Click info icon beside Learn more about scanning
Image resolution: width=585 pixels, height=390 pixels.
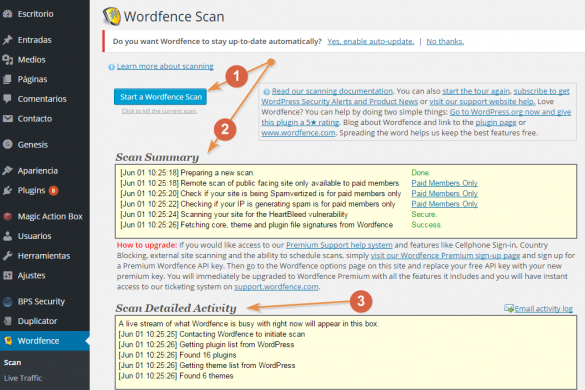[111, 67]
